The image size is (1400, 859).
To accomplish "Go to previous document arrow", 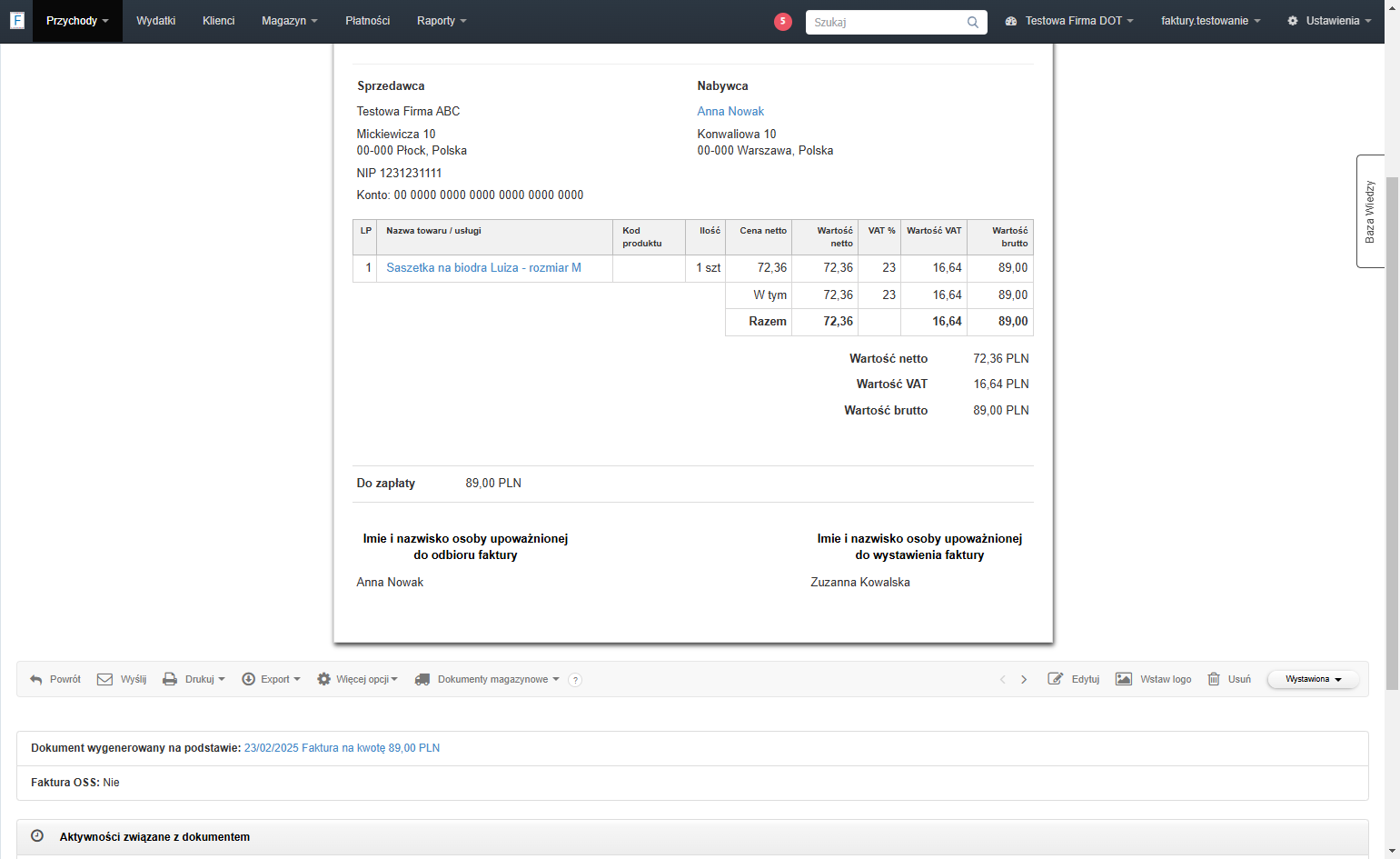I will pos(1003,679).
